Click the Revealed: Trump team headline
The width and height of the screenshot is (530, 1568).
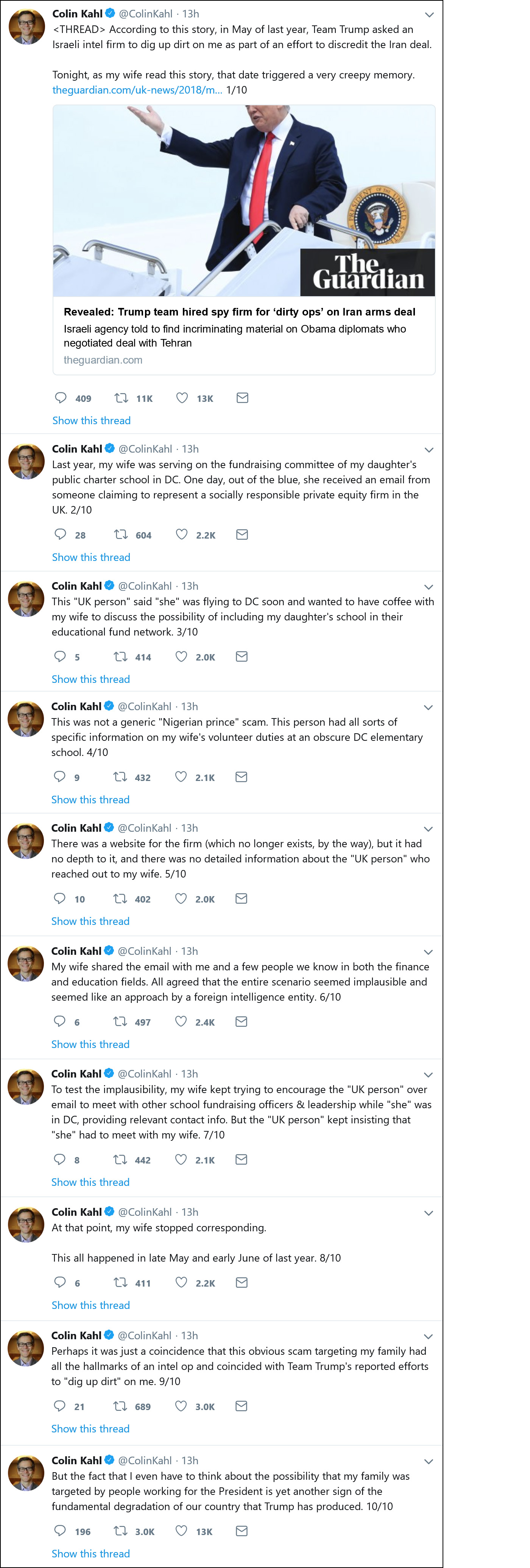(239, 312)
